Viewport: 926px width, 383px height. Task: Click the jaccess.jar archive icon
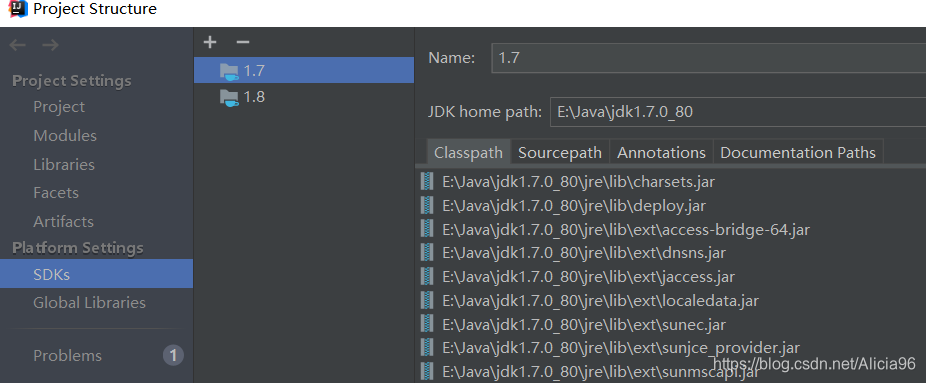[x=426, y=276]
